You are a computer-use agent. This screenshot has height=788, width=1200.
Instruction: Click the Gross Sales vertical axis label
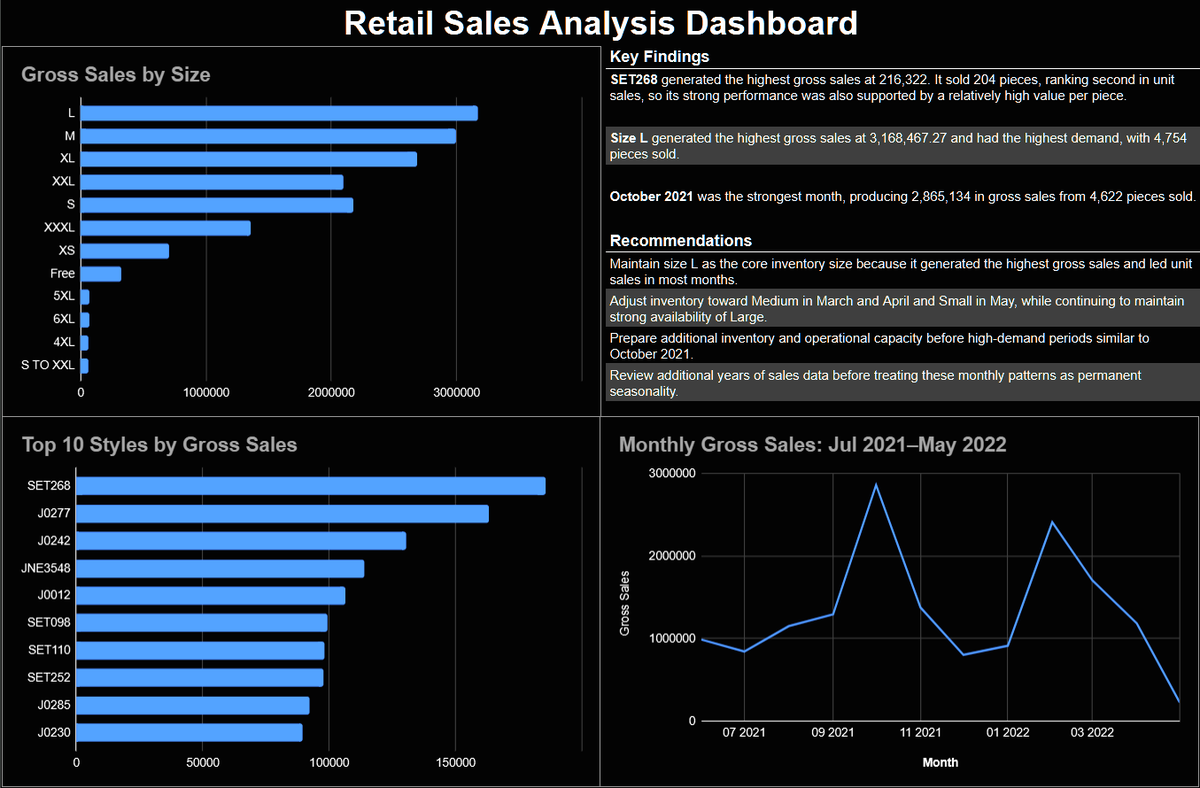[x=625, y=602]
